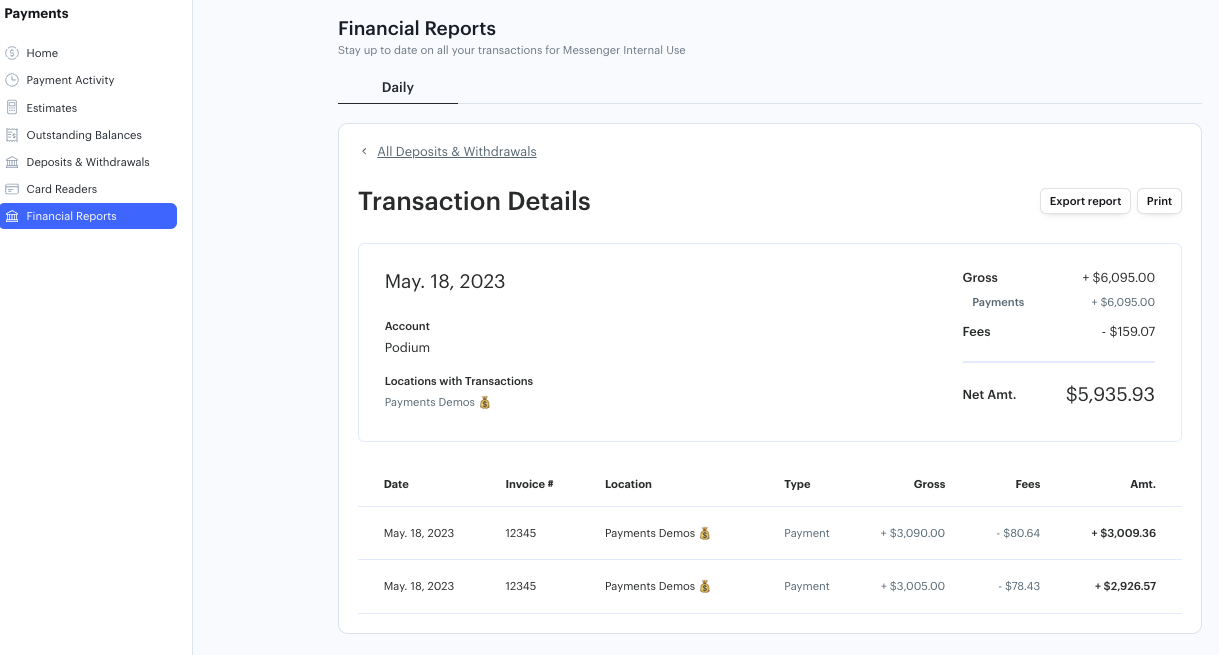This screenshot has width=1219, height=655.
Task: Switch to the Daily tab
Action: (x=397, y=87)
